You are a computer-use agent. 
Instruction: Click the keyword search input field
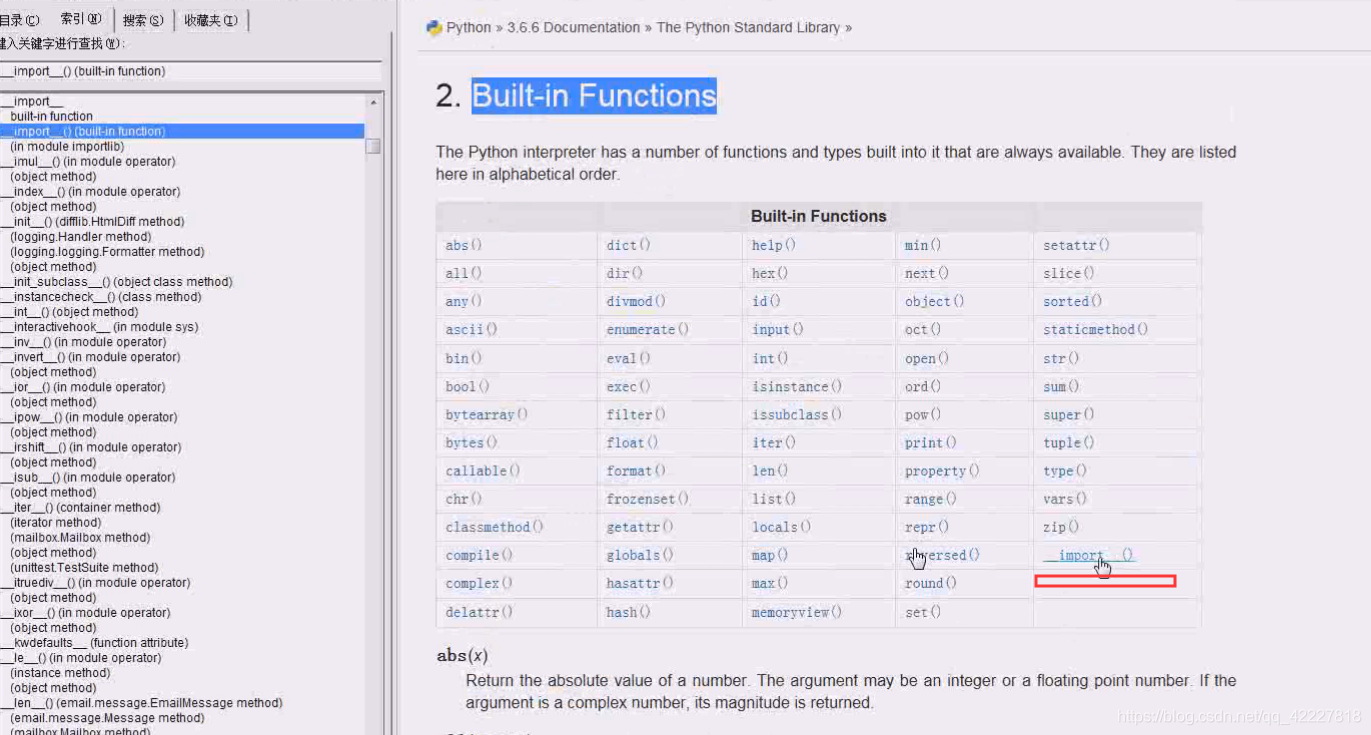point(190,71)
